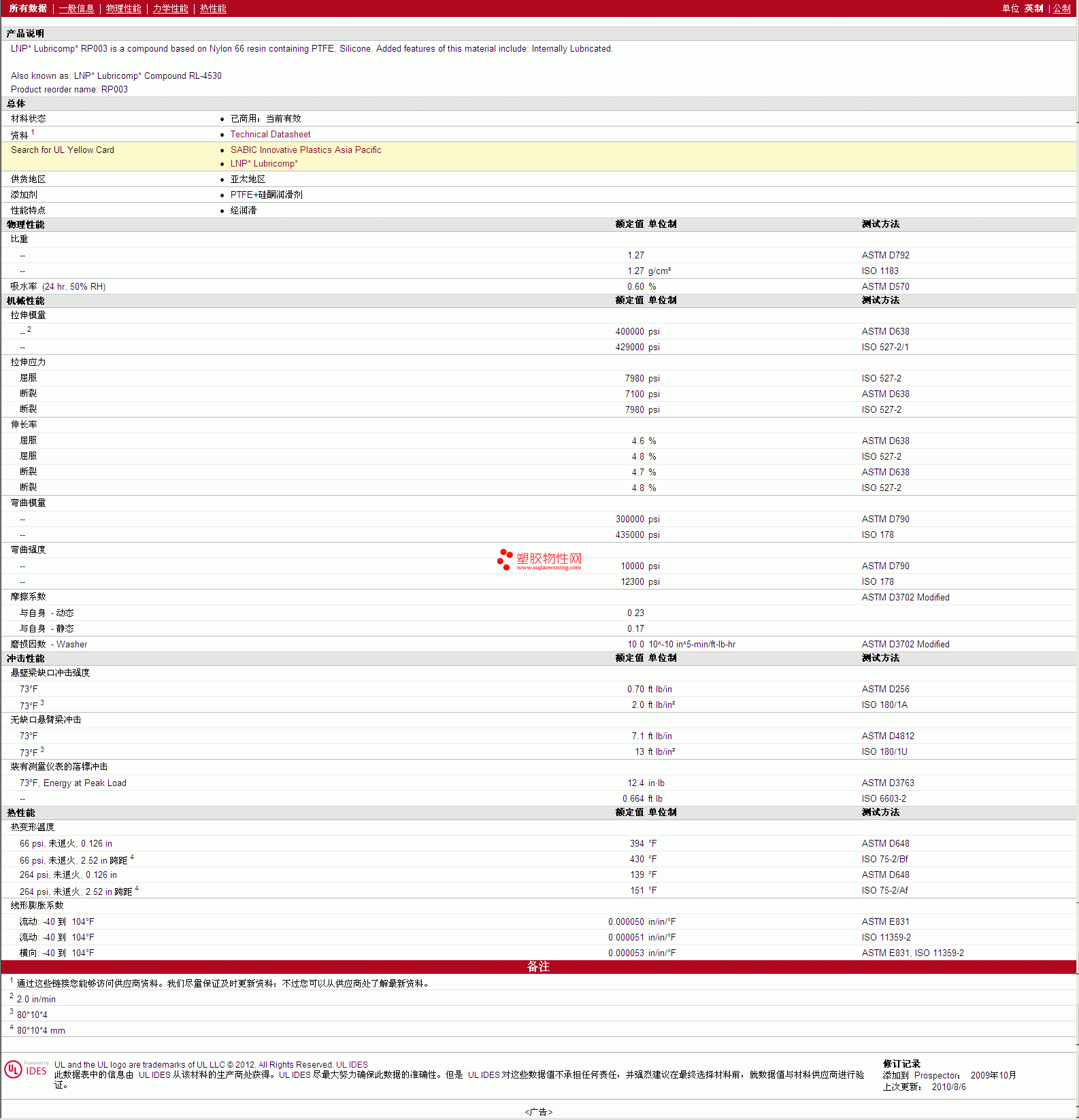Go to the 力学性能 tab
This screenshot has height=1120, width=1079.
click(x=170, y=8)
